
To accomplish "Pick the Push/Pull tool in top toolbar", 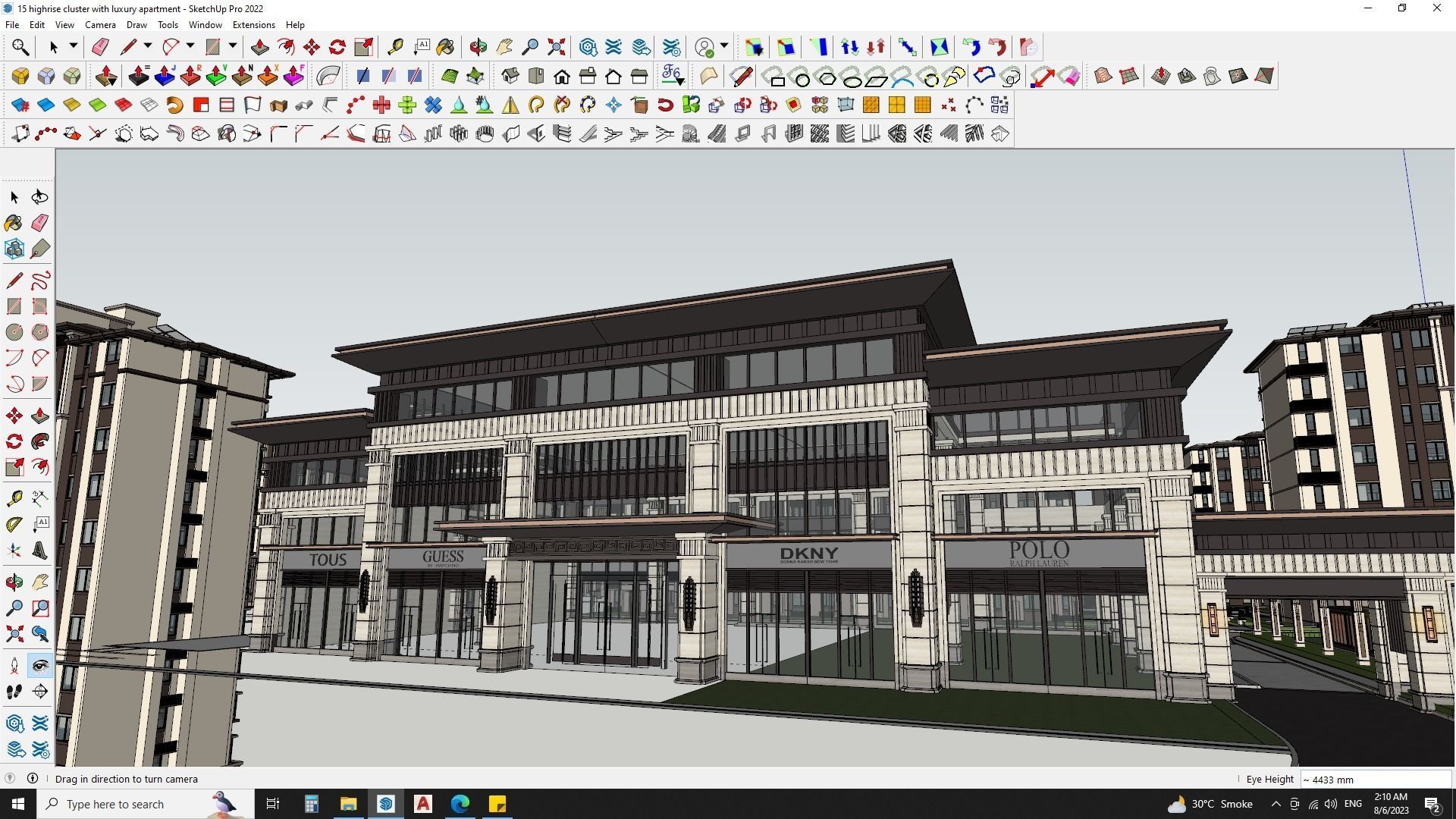I will 259,47.
